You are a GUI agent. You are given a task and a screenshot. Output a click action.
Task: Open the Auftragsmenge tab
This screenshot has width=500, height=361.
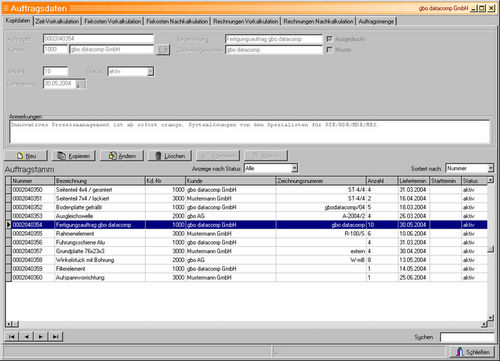376,21
